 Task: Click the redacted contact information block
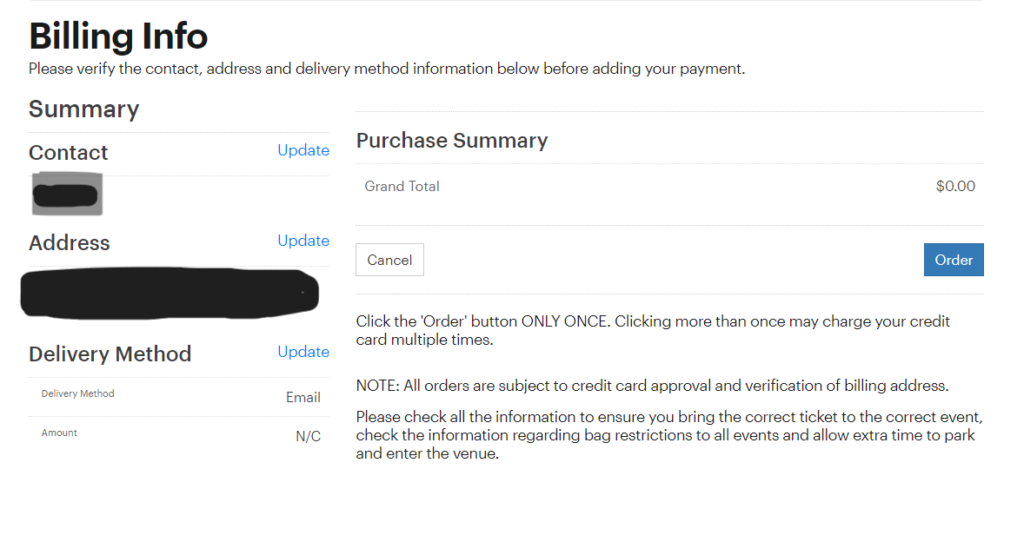[x=66, y=194]
